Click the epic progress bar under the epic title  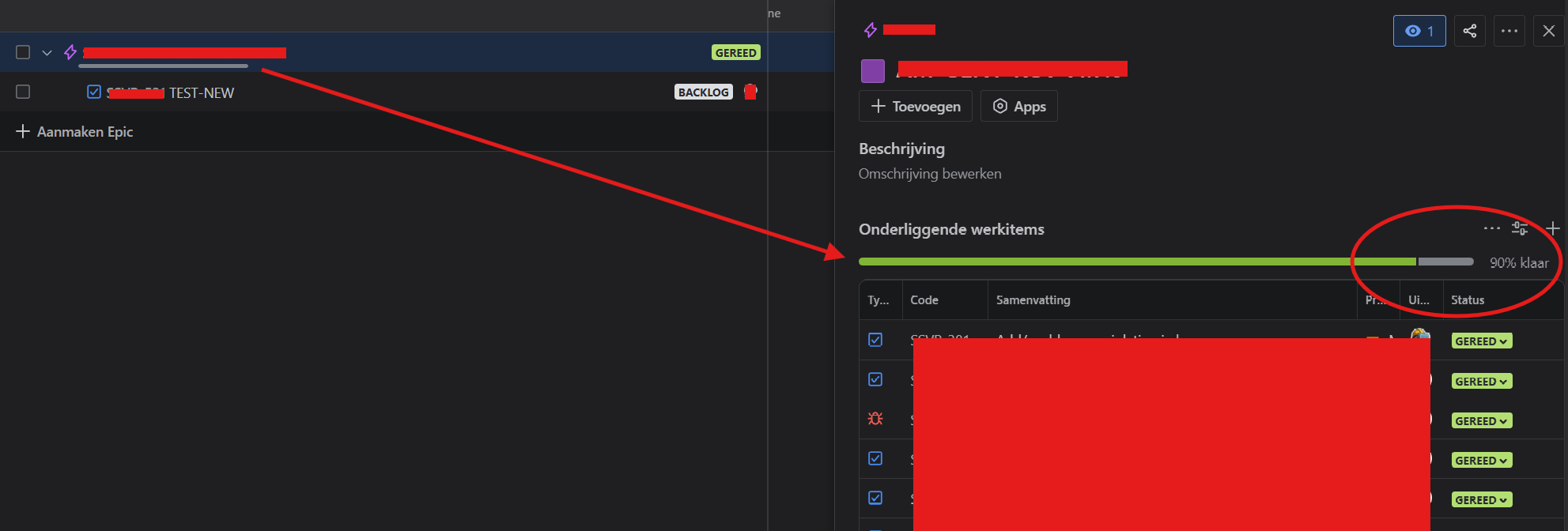tap(164, 66)
